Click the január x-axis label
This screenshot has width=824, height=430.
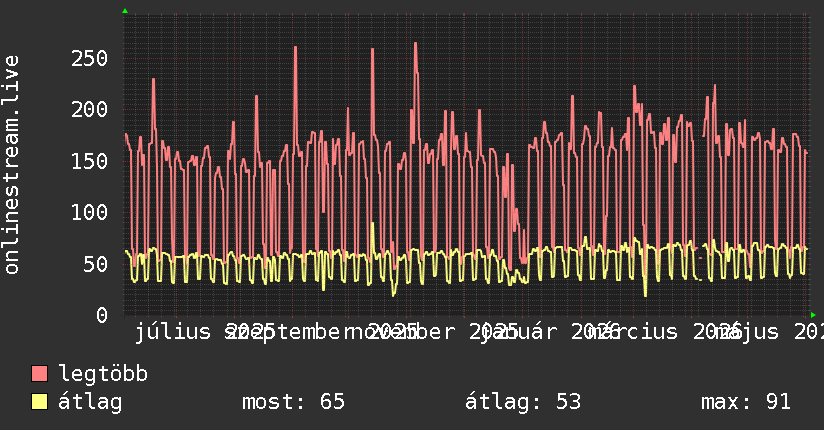tap(519, 332)
